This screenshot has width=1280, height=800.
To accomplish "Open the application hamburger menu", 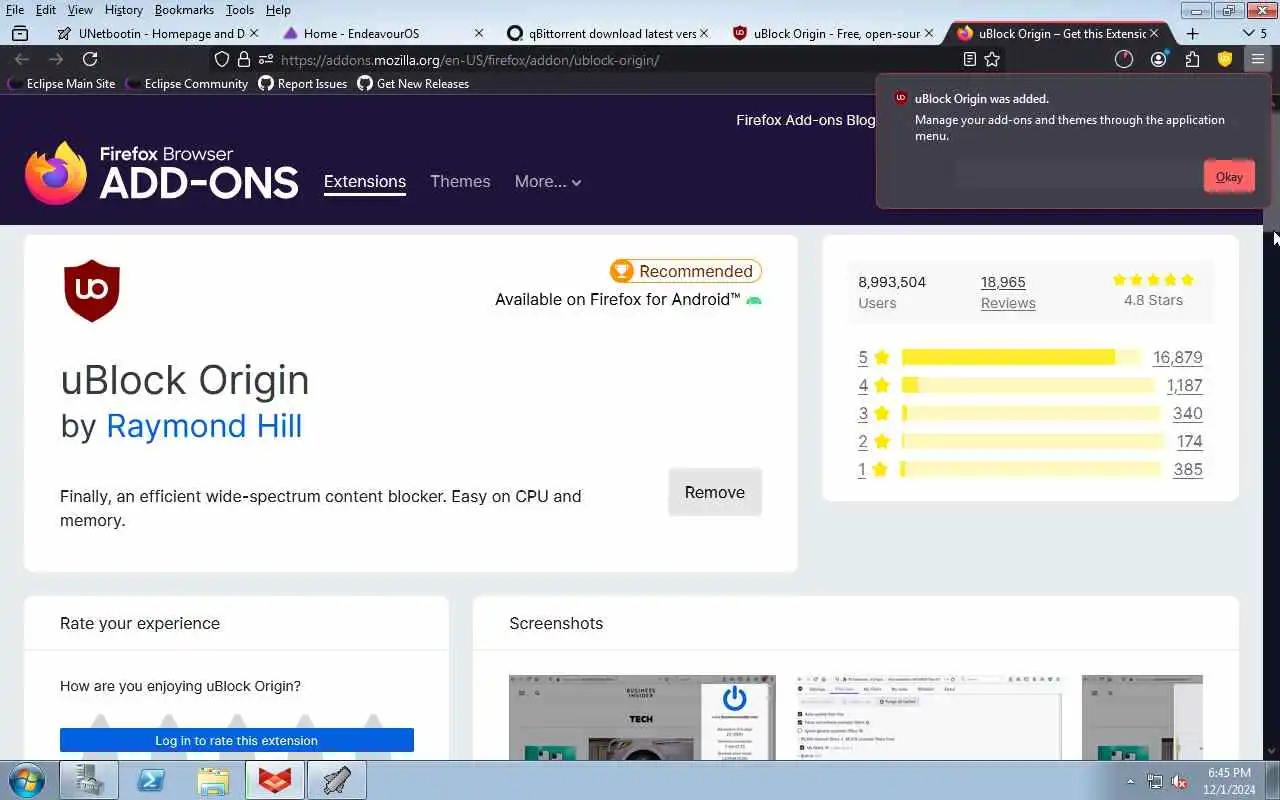I will 1257,59.
